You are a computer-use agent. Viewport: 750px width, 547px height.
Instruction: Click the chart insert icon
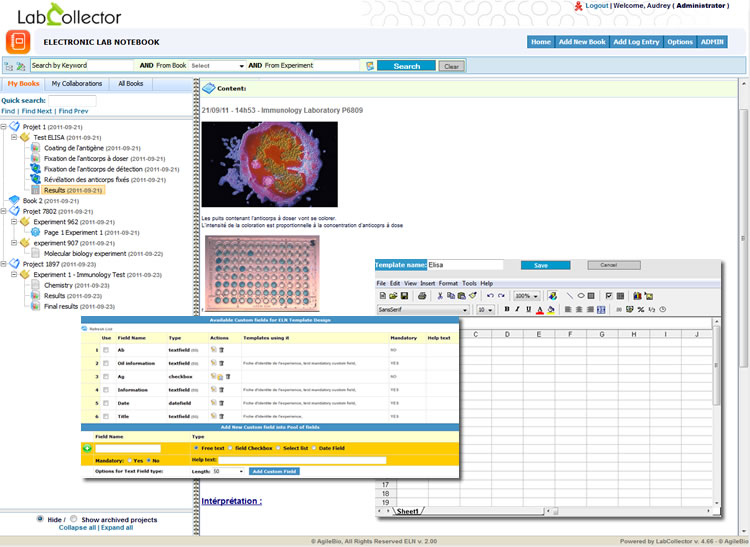pyautogui.click(x=637, y=296)
